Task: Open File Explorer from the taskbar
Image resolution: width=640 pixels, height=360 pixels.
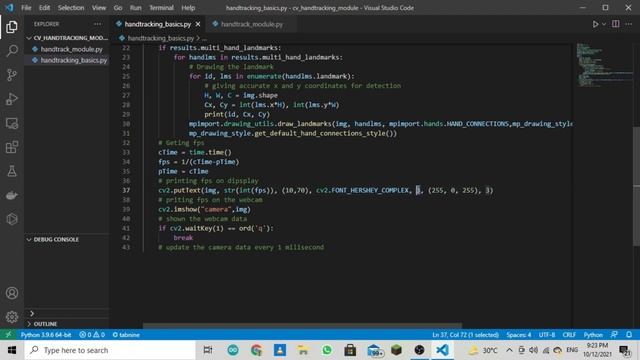Action: pos(303,350)
